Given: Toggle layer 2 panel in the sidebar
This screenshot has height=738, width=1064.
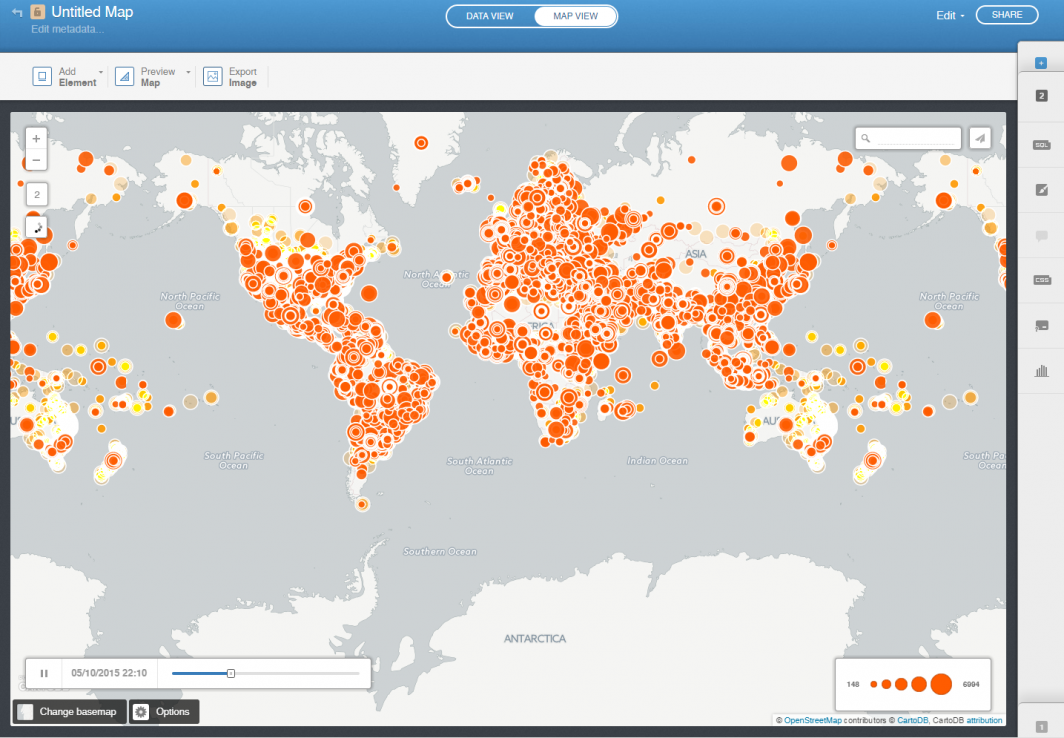Looking at the screenshot, I should click(x=1041, y=95).
